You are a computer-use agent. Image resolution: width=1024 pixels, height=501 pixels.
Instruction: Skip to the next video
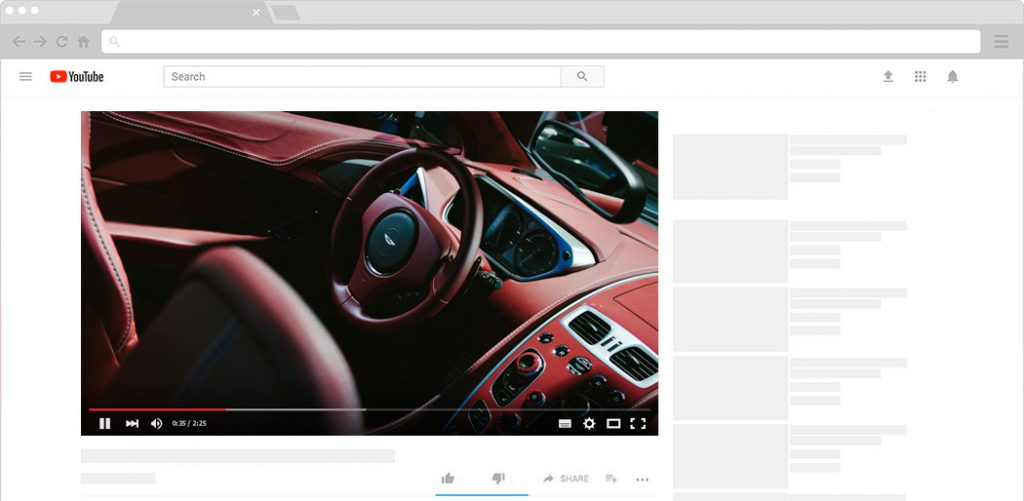point(132,423)
